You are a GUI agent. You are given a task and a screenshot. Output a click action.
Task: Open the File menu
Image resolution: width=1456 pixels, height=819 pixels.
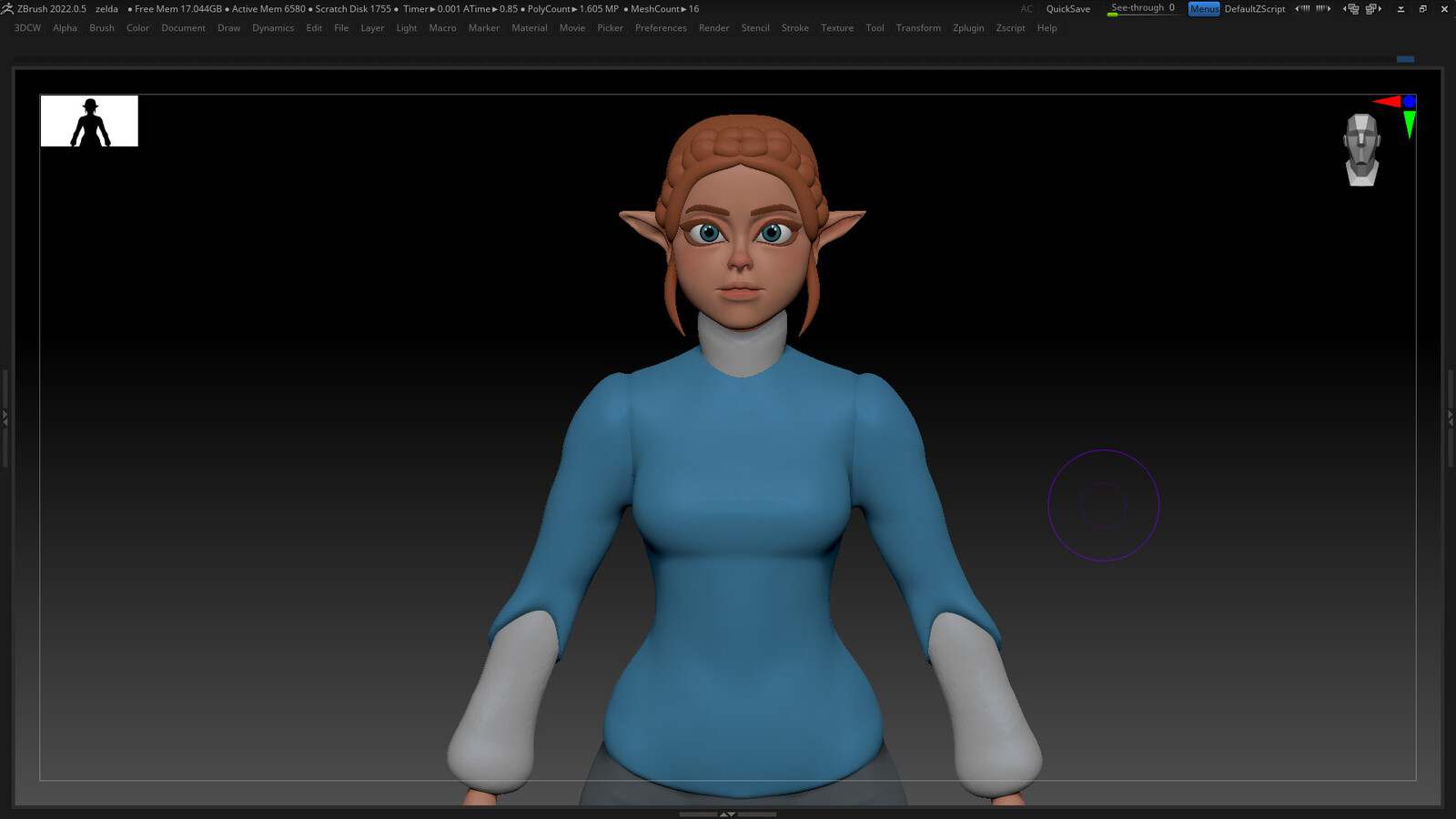(x=341, y=28)
